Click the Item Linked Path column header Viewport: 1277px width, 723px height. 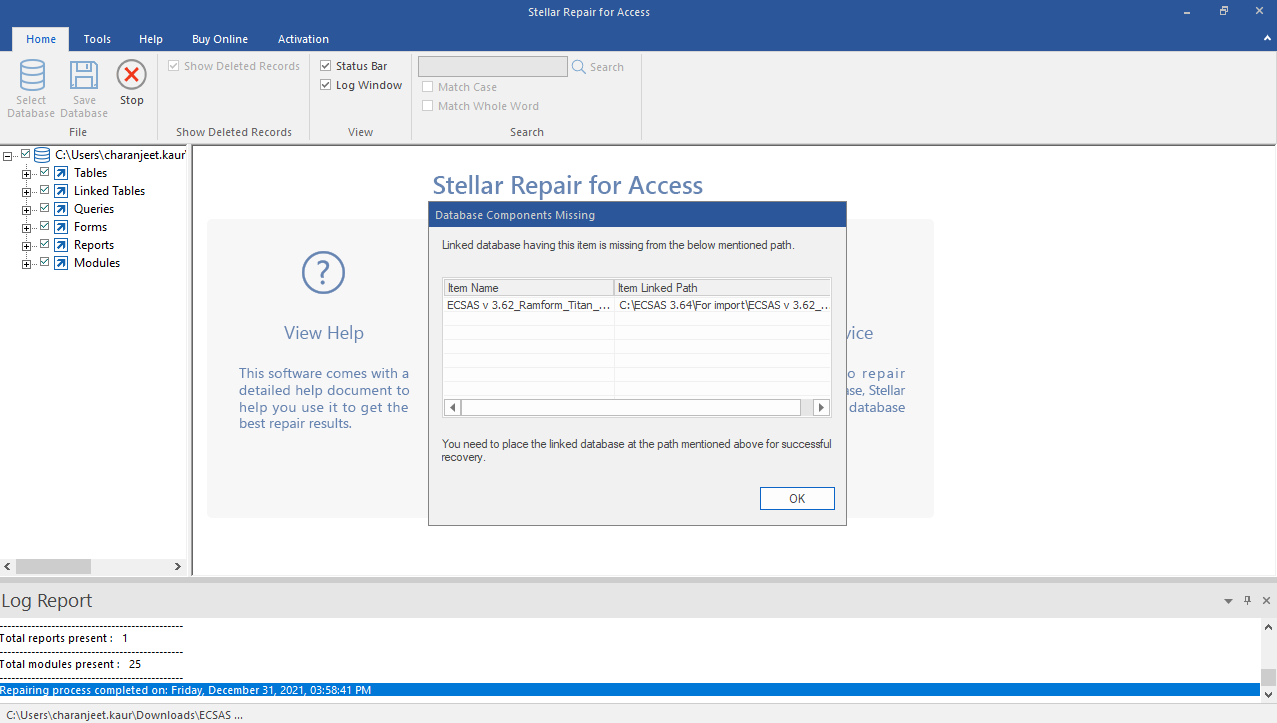tap(722, 288)
